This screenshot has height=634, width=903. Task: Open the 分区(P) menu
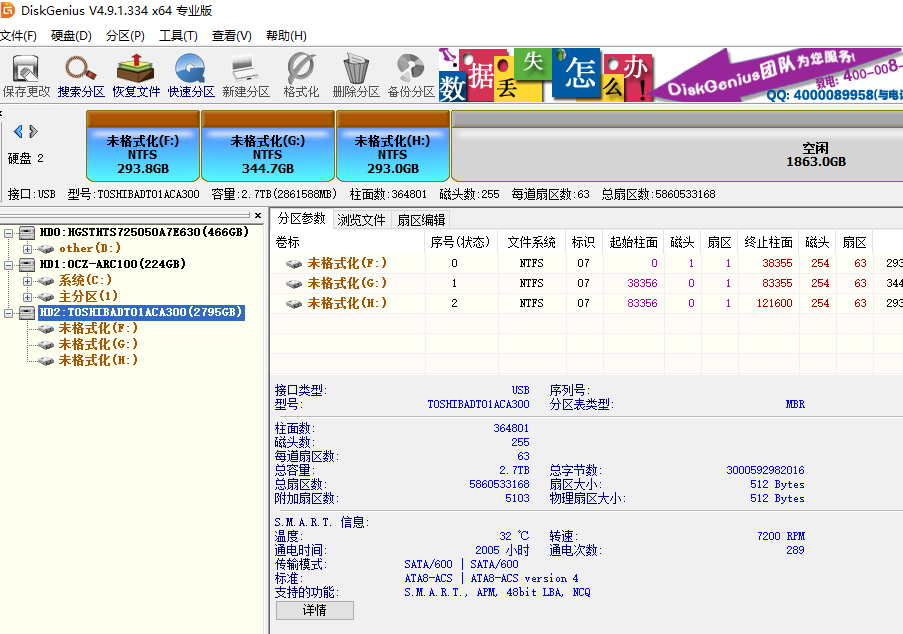[126, 36]
